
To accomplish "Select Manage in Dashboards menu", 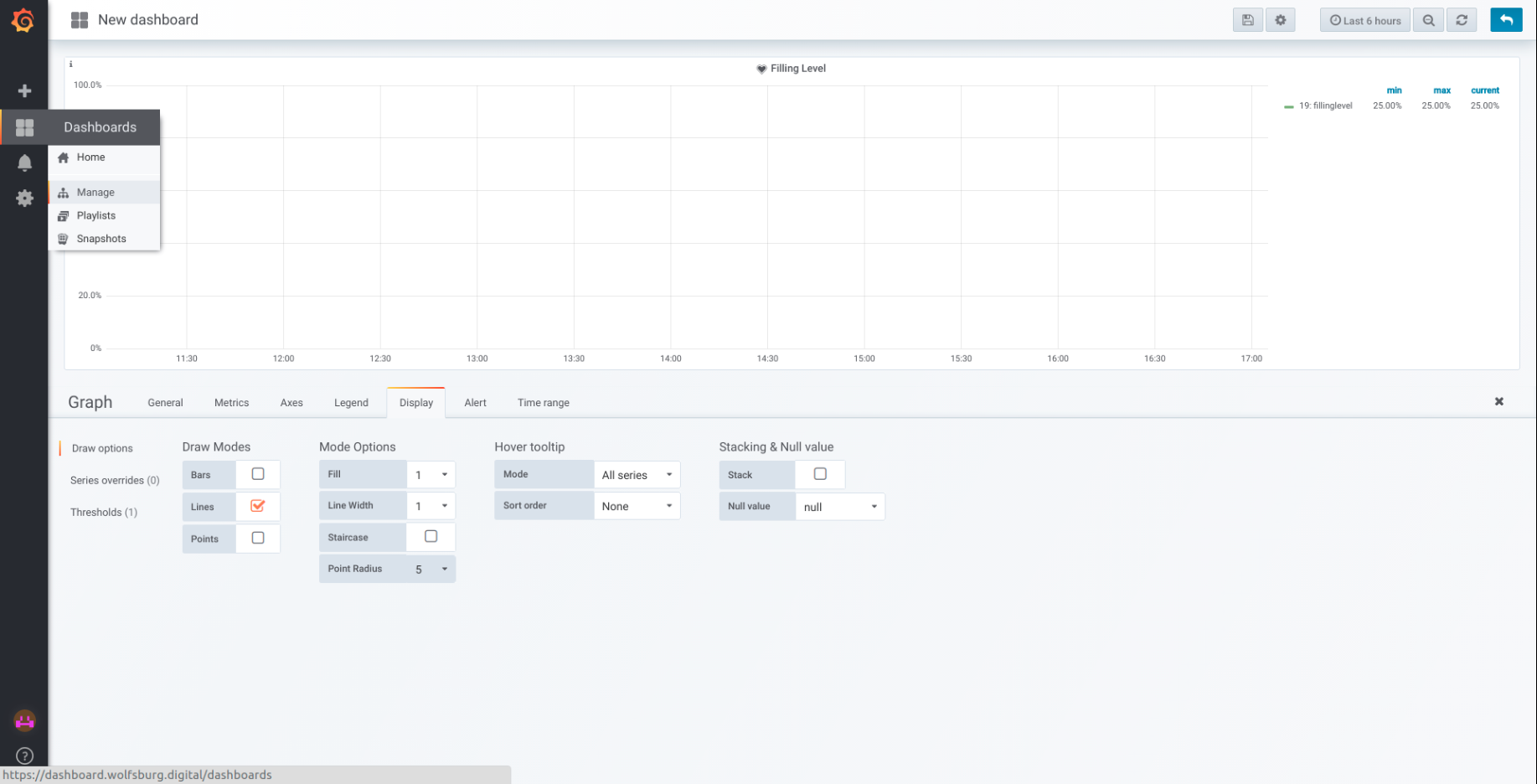I will tap(95, 193).
